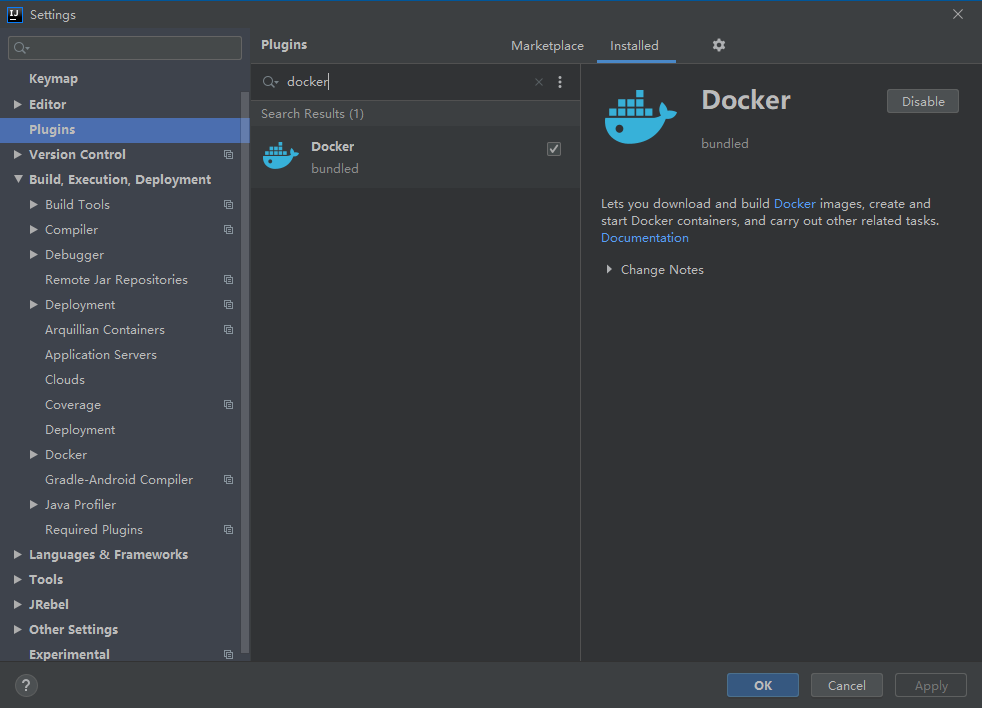The height and width of the screenshot is (708, 982).
Task: Open the help question mark button
Action: (26, 685)
